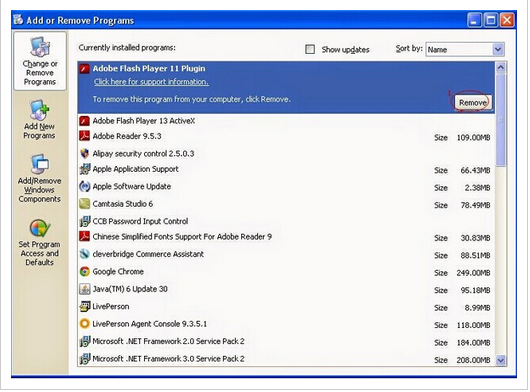Viewport: 530px width, 392px height.
Task: Click the Alipay security control shield icon
Action: coord(85,154)
